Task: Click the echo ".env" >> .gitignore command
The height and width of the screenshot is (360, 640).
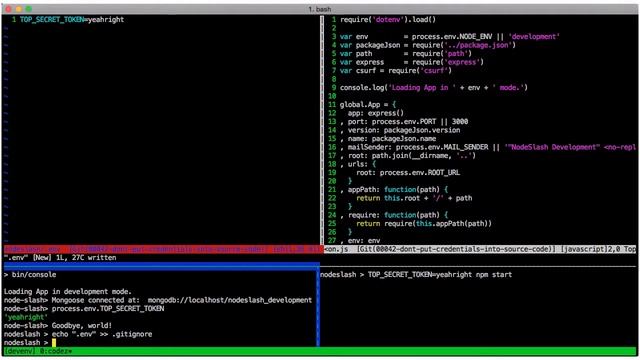Action: 102,334
